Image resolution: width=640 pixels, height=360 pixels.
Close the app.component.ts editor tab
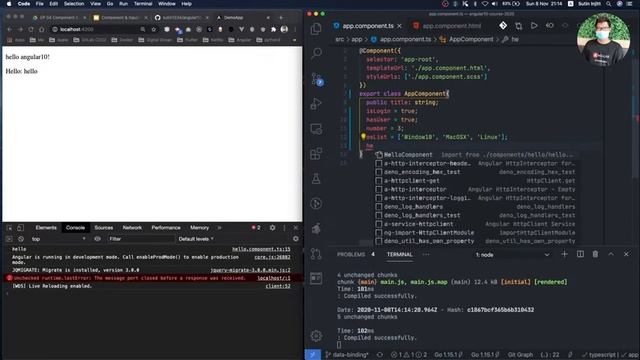pyautogui.click(x=399, y=26)
